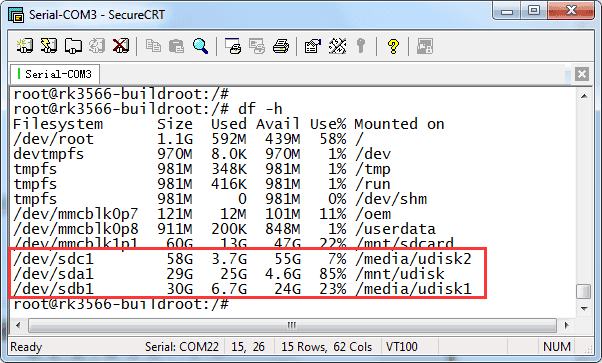
Task: Click '/dev/root' in the terminal output
Action: click(54, 139)
